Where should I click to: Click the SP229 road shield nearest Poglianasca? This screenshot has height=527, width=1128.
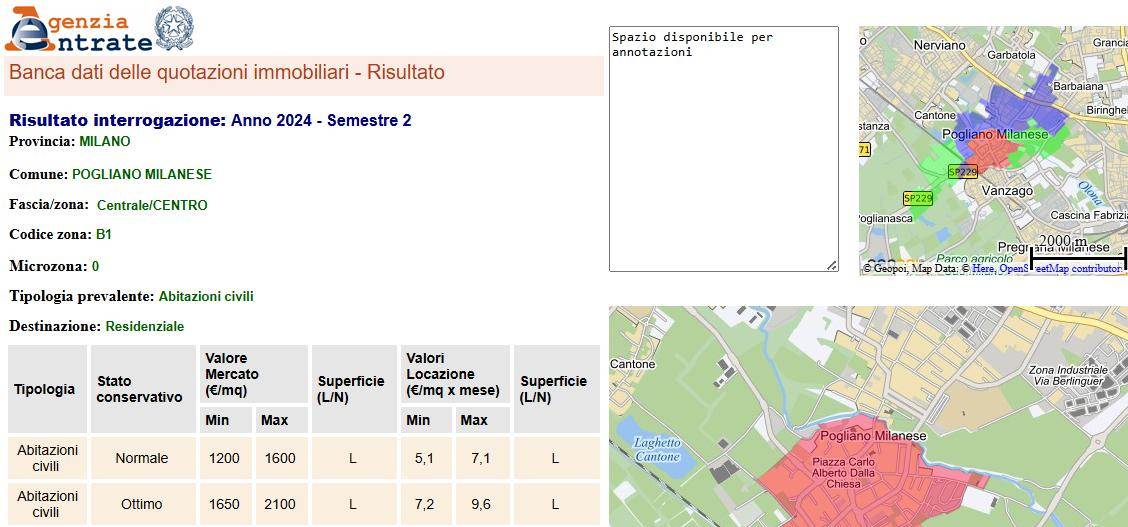click(x=917, y=198)
